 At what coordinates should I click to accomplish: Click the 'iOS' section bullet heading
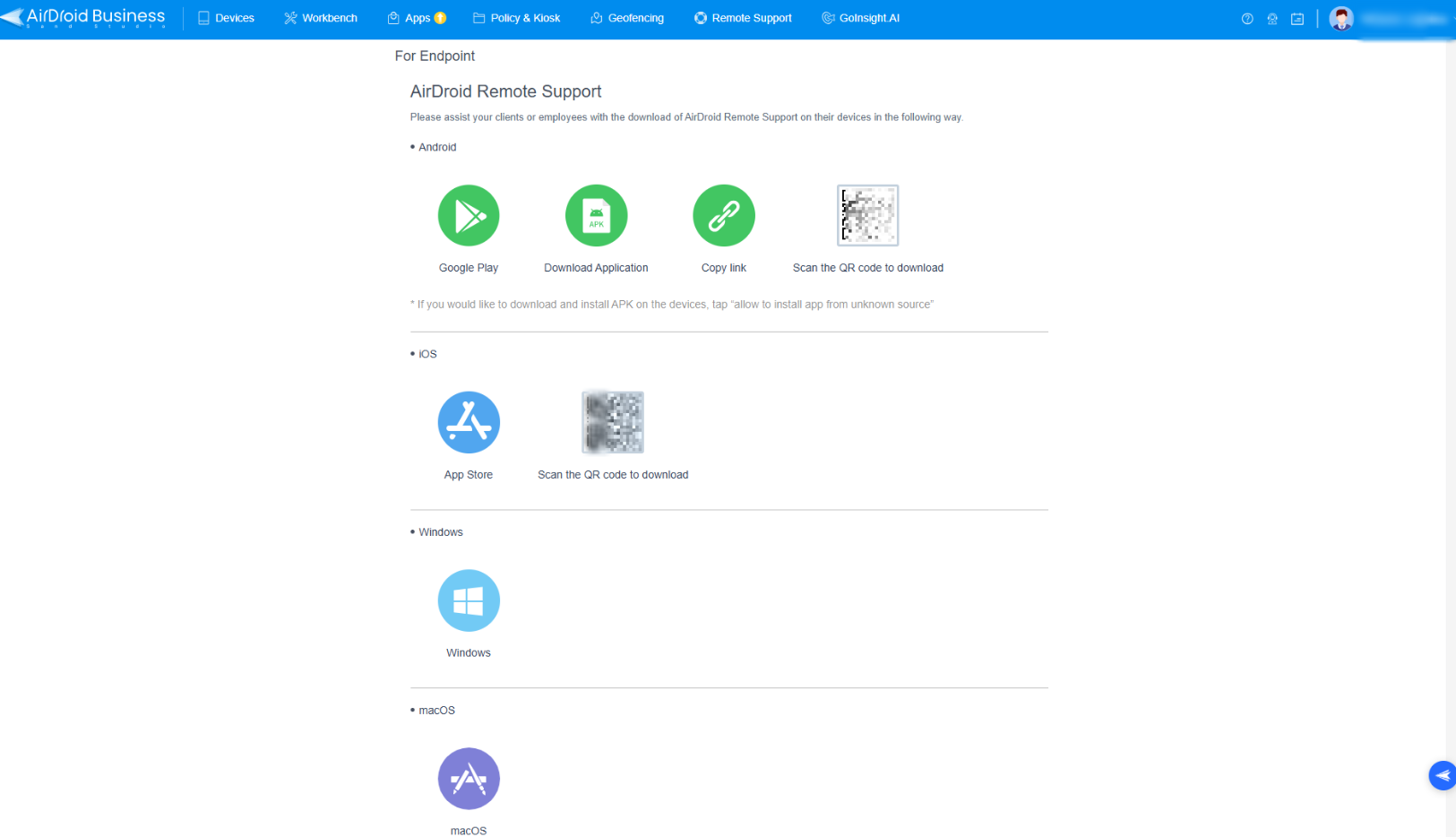coord(424,354)
